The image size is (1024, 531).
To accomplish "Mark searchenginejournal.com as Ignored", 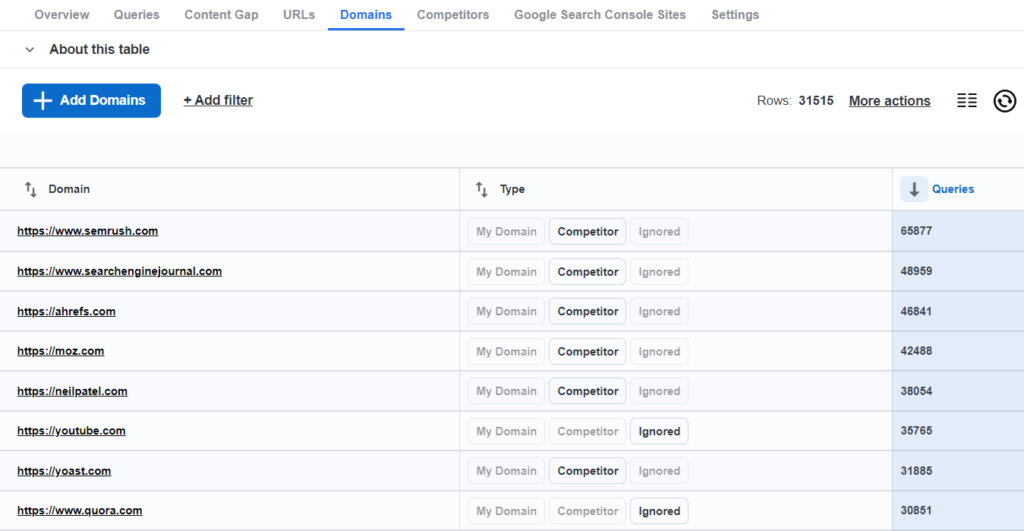I will click(659, 272).
